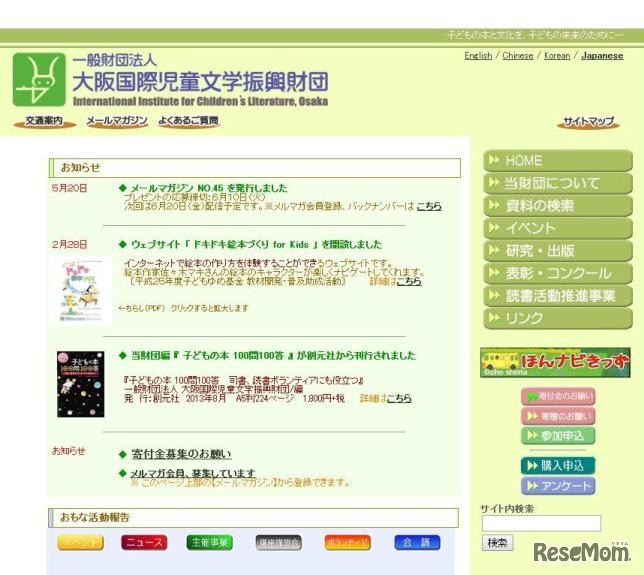Screen dimensions: 644x575
Task: Click the 子どもの本 100問100答 book cover
Action: tap(80, 384)
